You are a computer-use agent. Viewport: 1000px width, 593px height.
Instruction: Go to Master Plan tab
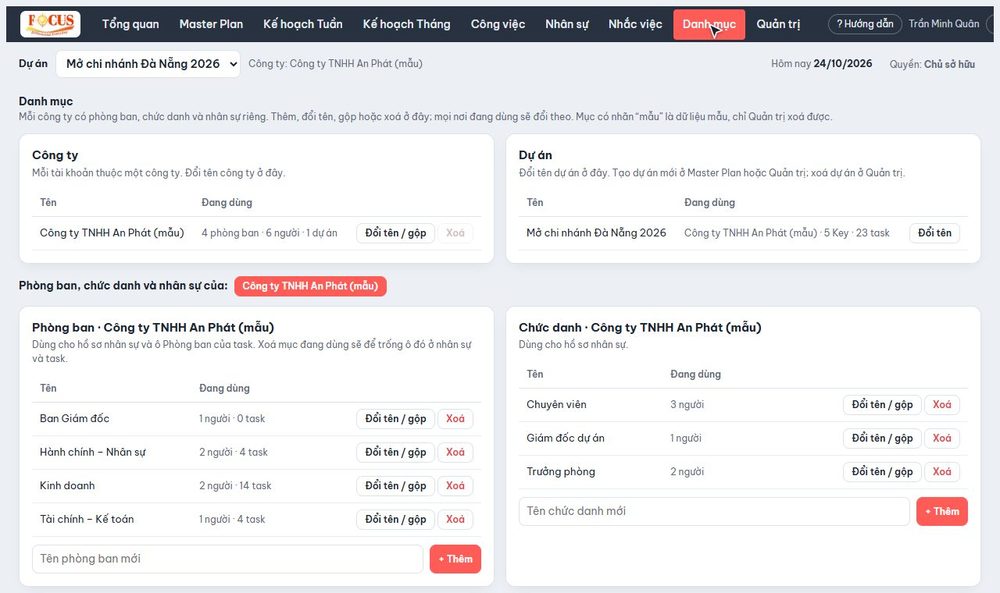[211, 24]
